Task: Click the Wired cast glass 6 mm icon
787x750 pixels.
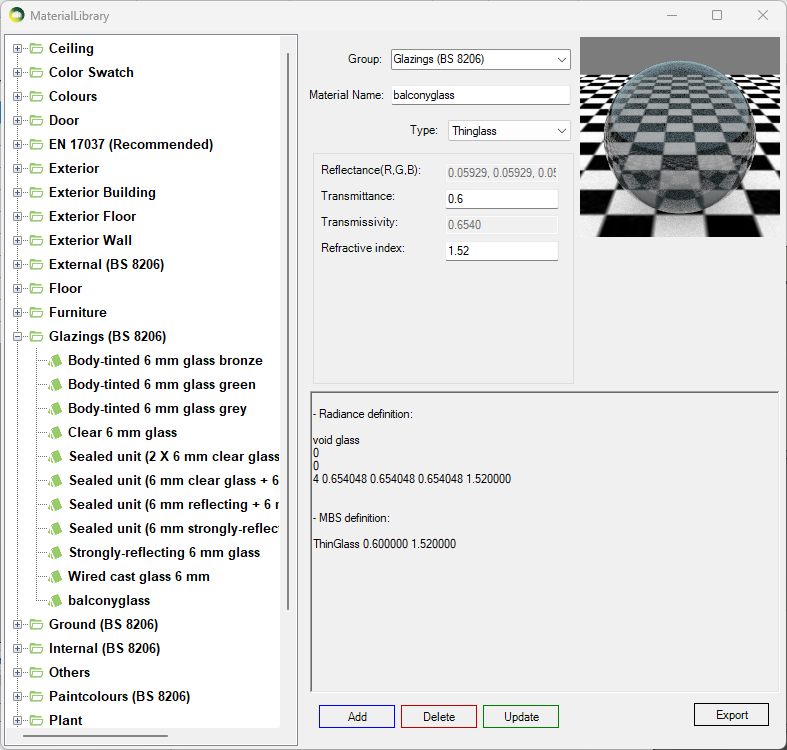Action: [56, 576]
